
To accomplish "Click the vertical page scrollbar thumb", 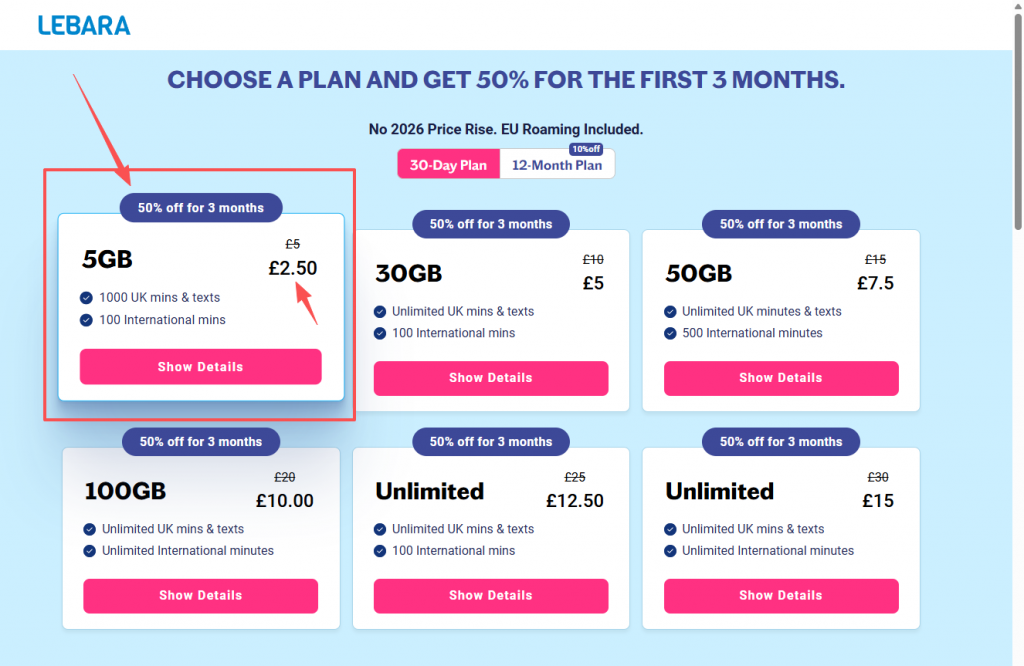I will (x=1017, y=121).
